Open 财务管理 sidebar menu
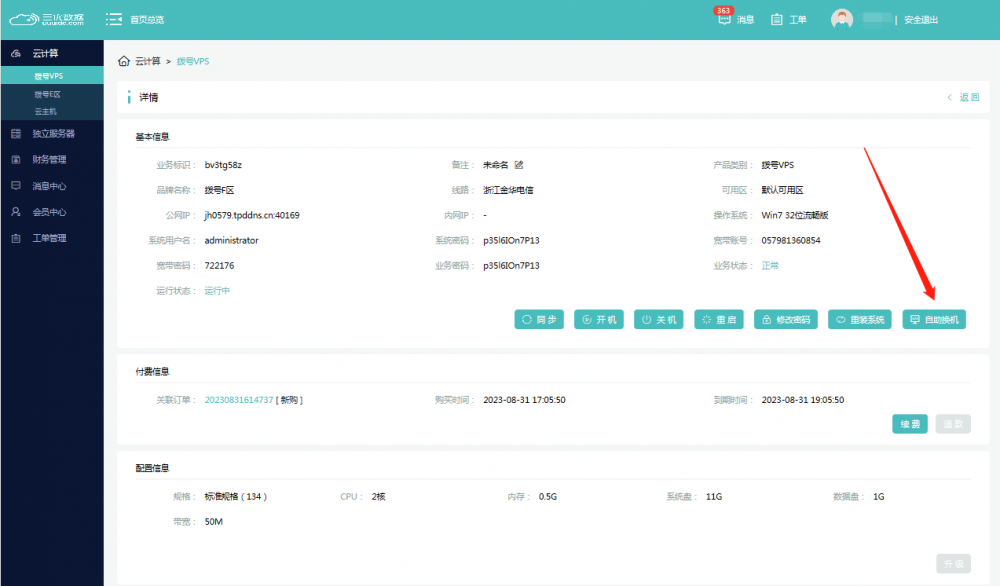The height and width of the screenshot is (586, 1000). point(52,159)
